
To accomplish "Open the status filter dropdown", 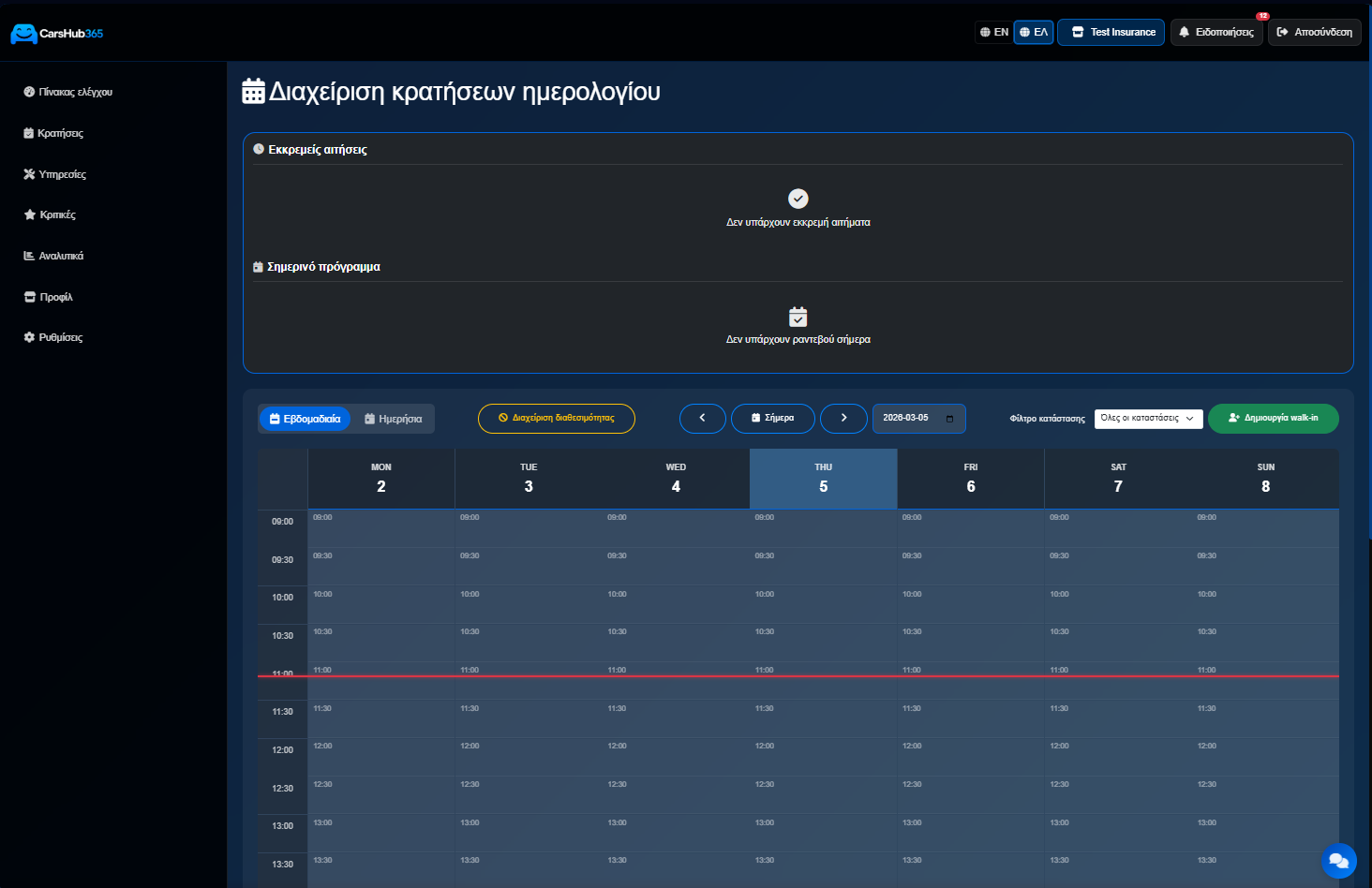I will pyautogui.click(x=1147, y=419).
